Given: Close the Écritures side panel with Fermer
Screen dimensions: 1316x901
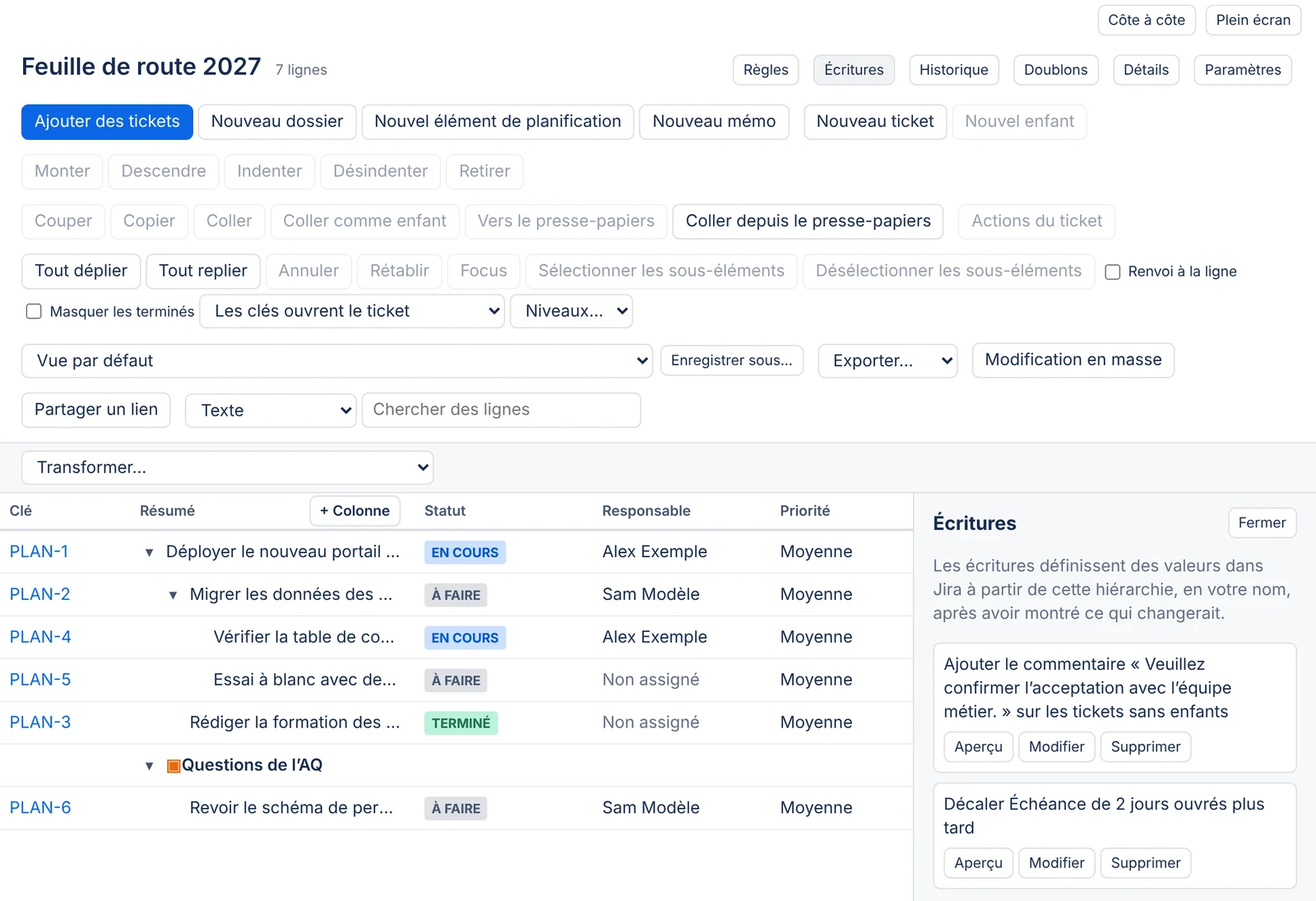Looking at the screenshot, I should point(1262,523).
